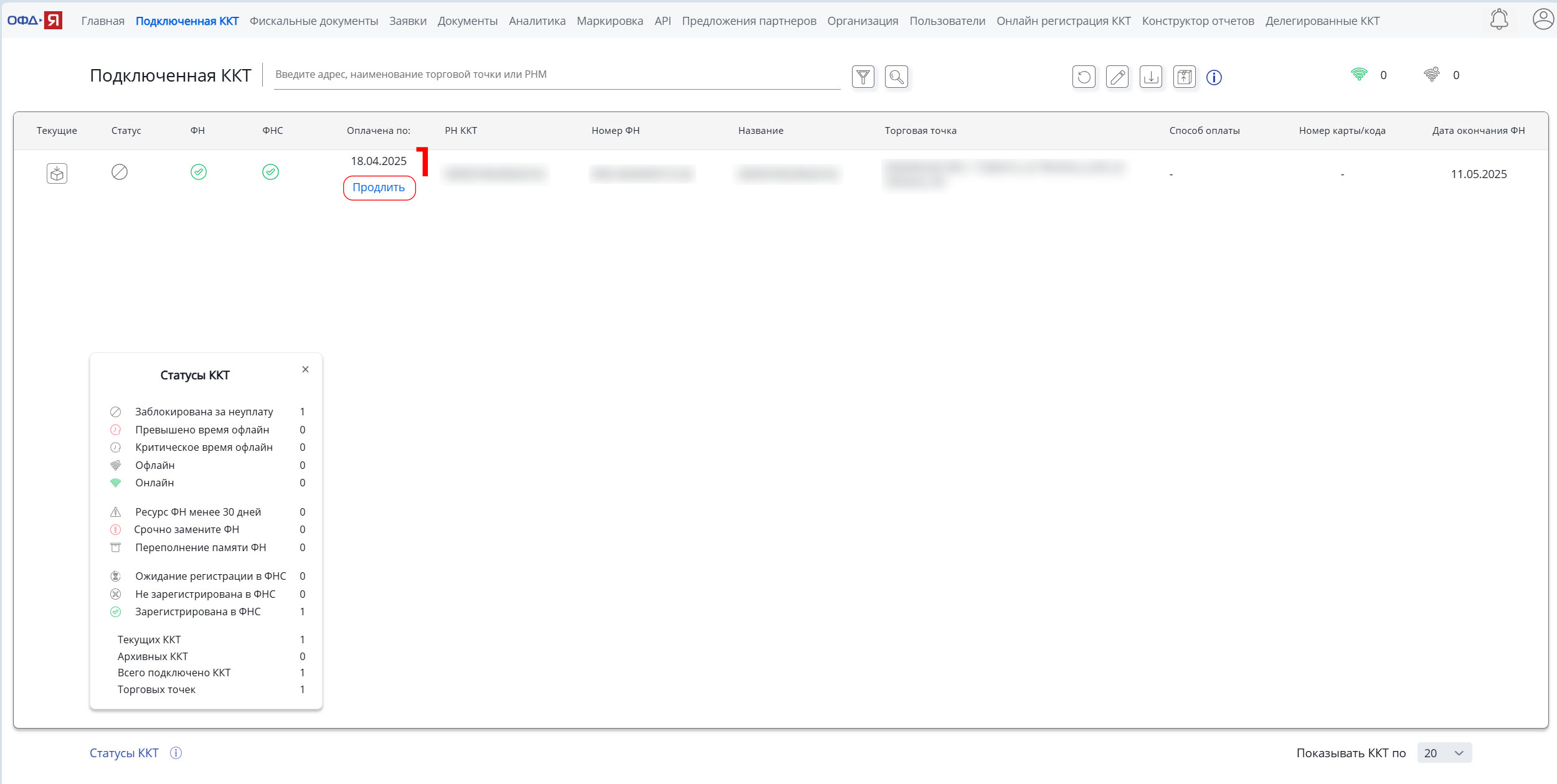This screenshot has width=1557, height=784.
Task: Click the green online Wi-Fi counter icon
Action: click(x=1359, y=75)
